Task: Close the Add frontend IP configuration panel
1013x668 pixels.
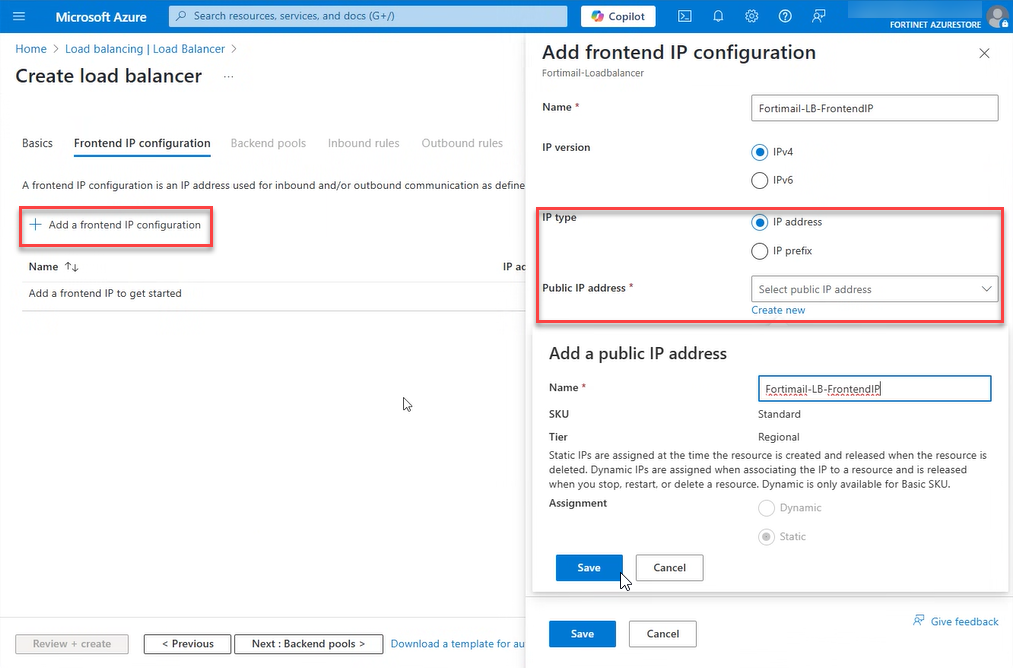Action: 984,53
